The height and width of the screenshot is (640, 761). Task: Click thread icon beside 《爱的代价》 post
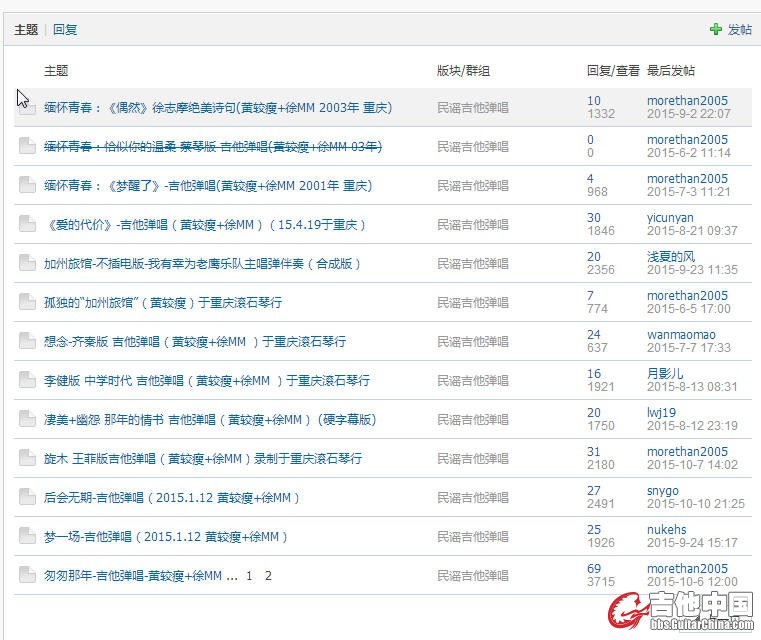(x=27, y=225)
